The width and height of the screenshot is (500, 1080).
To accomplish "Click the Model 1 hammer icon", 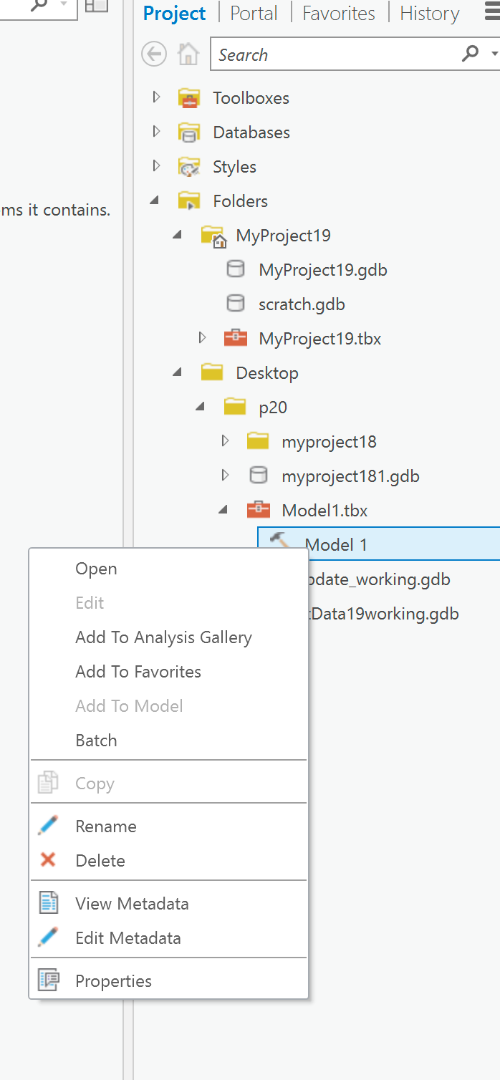I will [x=281, y=542].
